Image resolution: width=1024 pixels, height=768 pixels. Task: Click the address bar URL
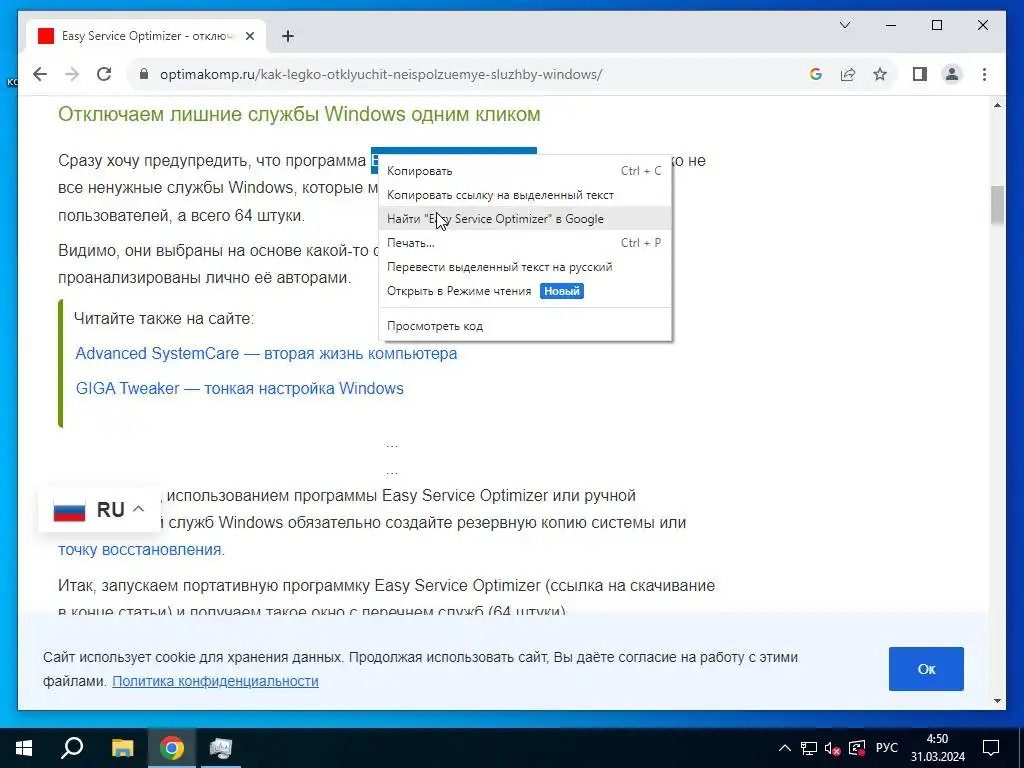click(381, 74)
